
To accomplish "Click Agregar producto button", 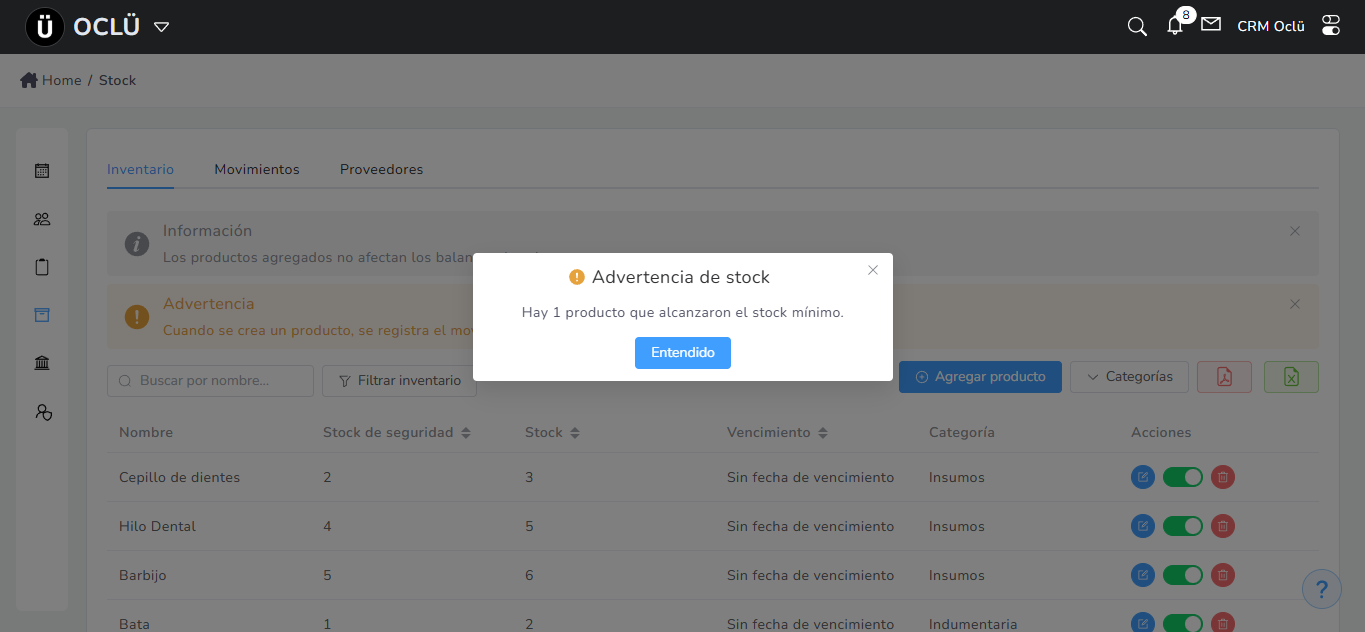I will (980, 377).
